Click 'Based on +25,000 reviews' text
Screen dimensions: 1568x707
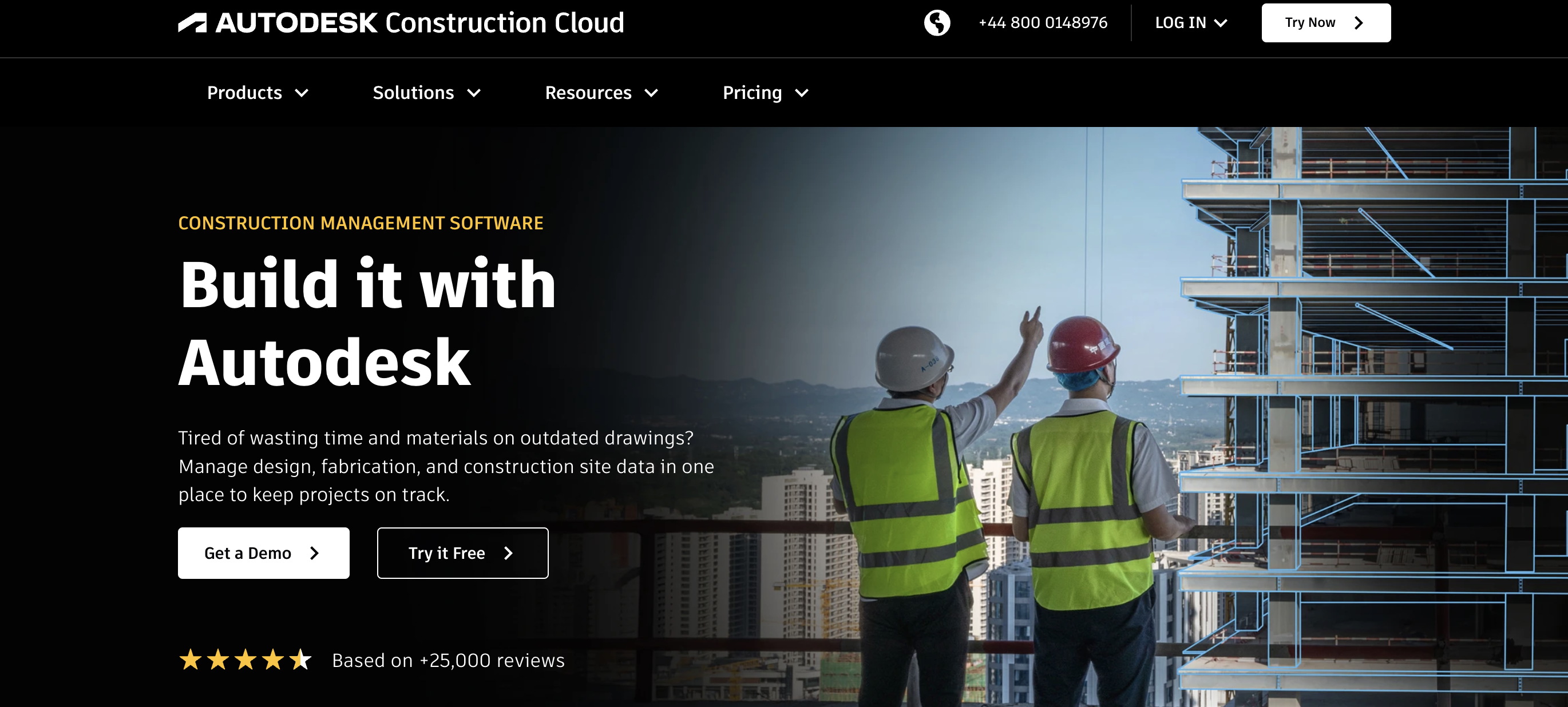click(x=448, y=660)
